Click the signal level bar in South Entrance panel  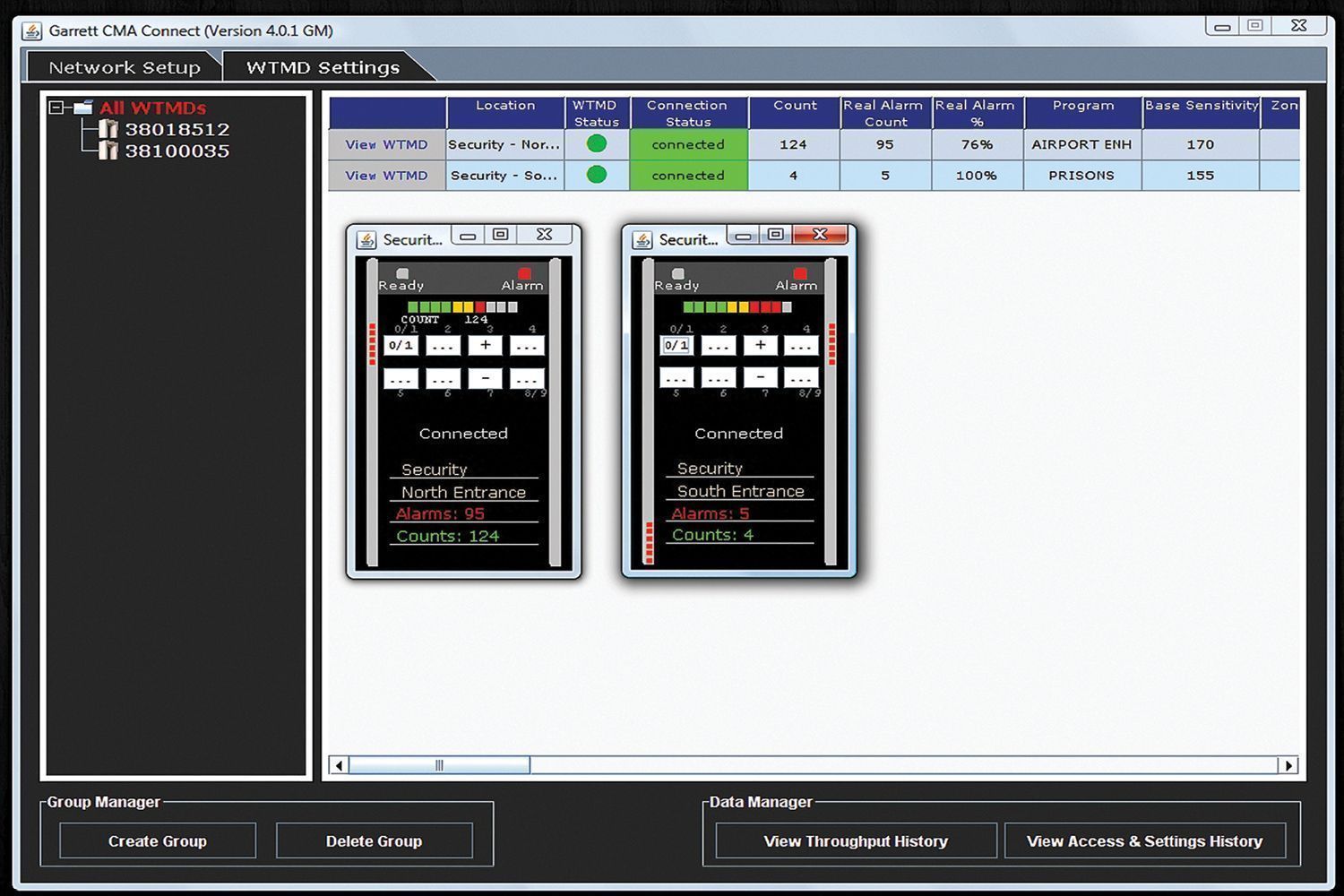737,306
